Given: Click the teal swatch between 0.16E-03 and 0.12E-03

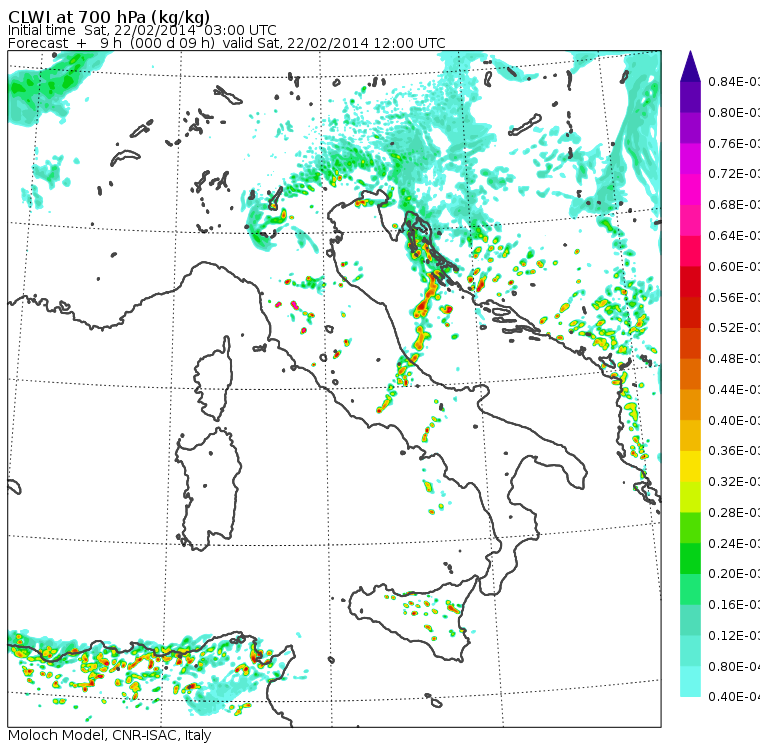Looking at the screenshot, I should click(691, 620).
